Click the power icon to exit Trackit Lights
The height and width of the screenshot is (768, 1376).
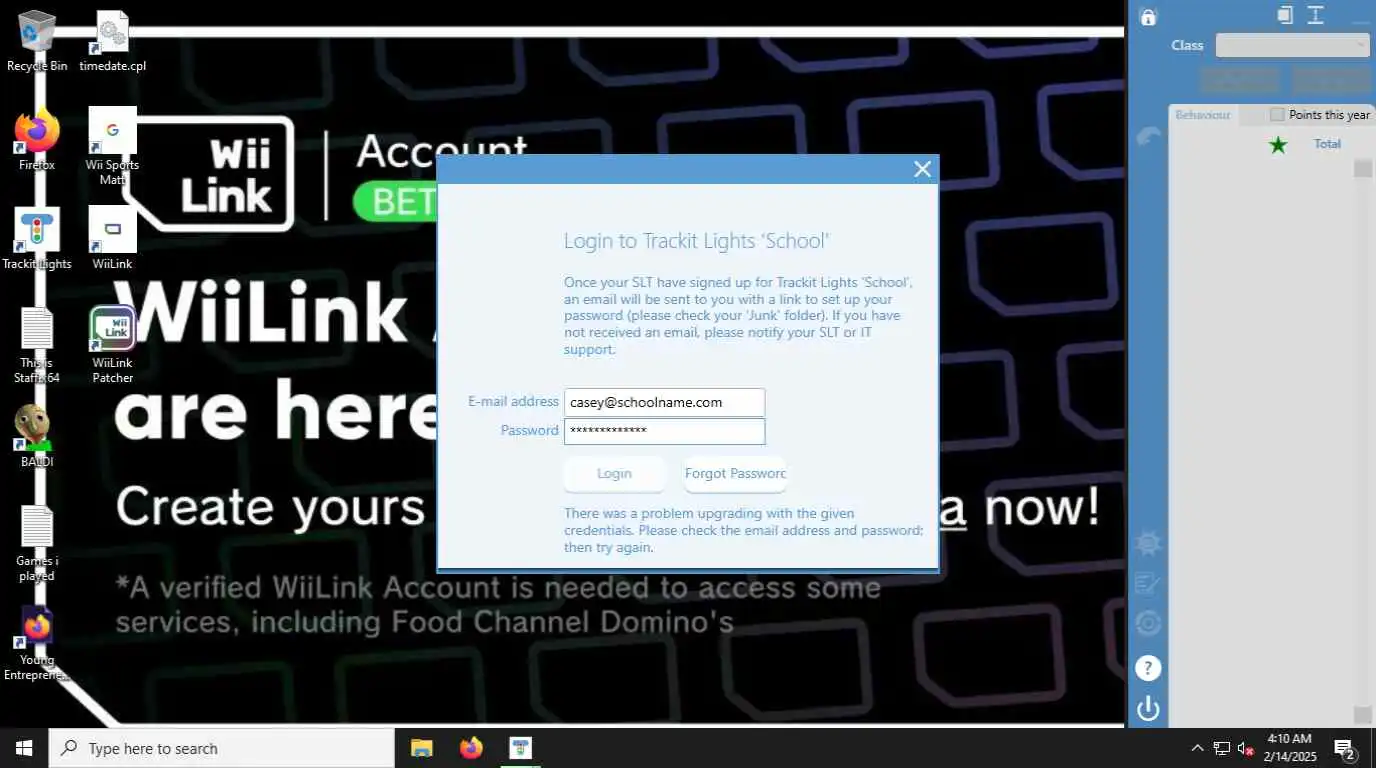click(x=1148, y=709)
